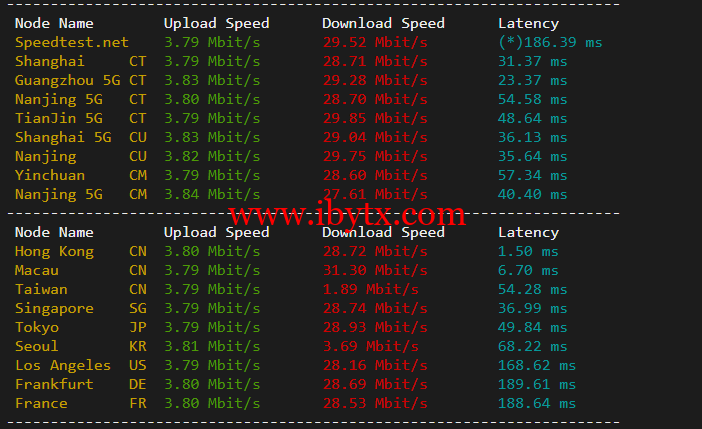Click the first Latency column header
The height and width of the screenshot is (429, 702).
pos(528,23)
